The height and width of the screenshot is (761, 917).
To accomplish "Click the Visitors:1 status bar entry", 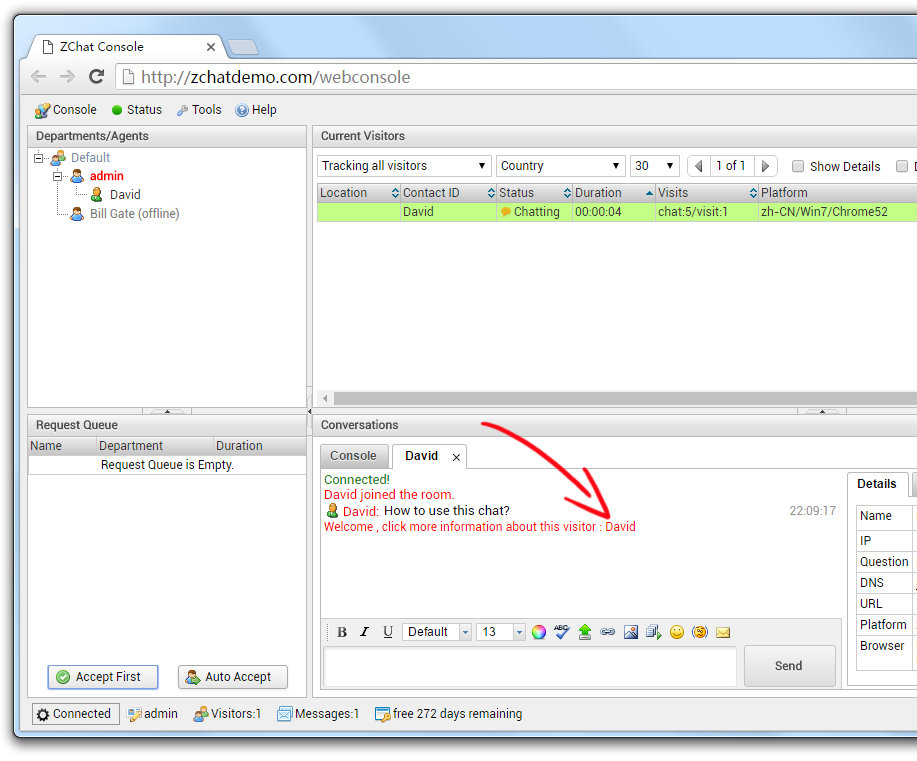I will click(x=227, y=714).
